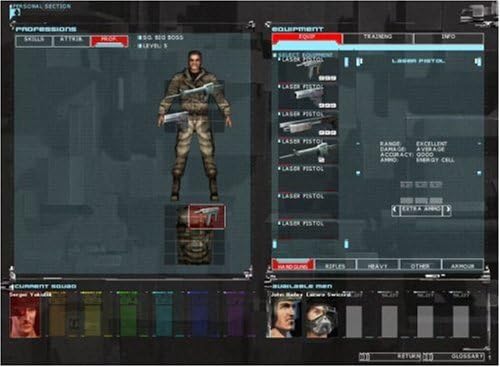Filter equipment by Rifles category
The height and width of the screenshot is (367, 500).
pos(335,265)
